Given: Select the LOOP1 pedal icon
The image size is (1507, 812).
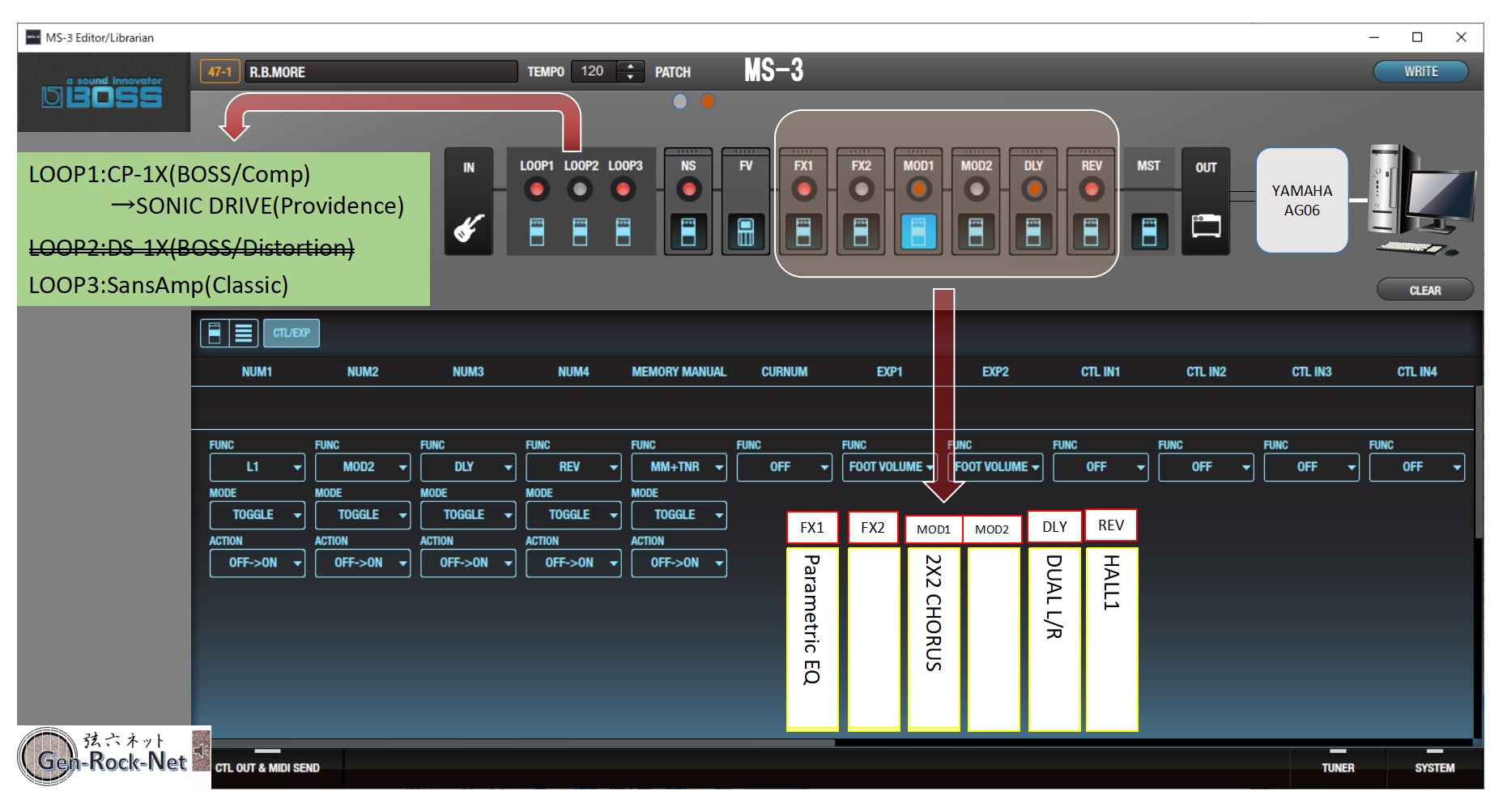Looking at the screenshot, I should coord(537,232).
